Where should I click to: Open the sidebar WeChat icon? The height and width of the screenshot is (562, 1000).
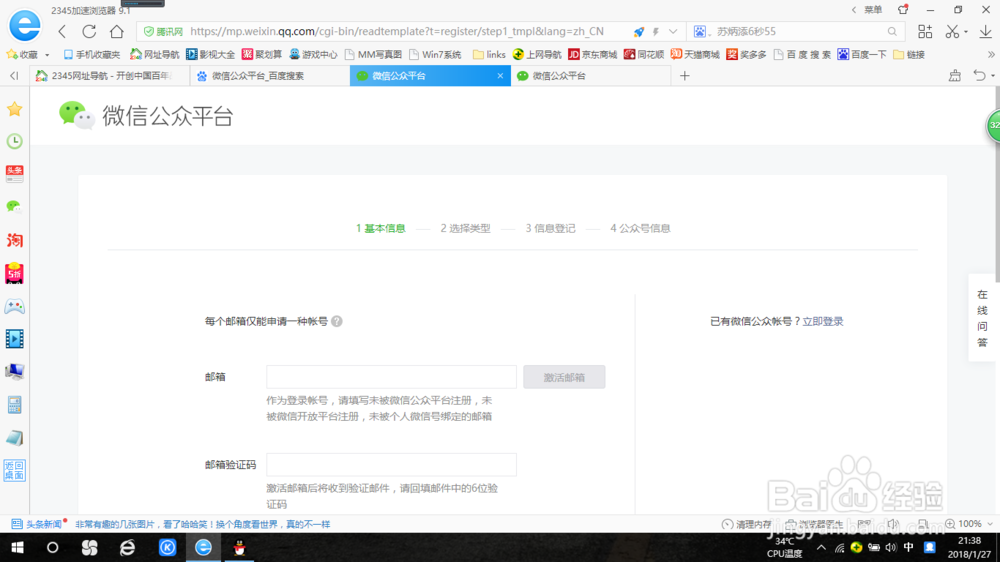click(x=14, y=207)
